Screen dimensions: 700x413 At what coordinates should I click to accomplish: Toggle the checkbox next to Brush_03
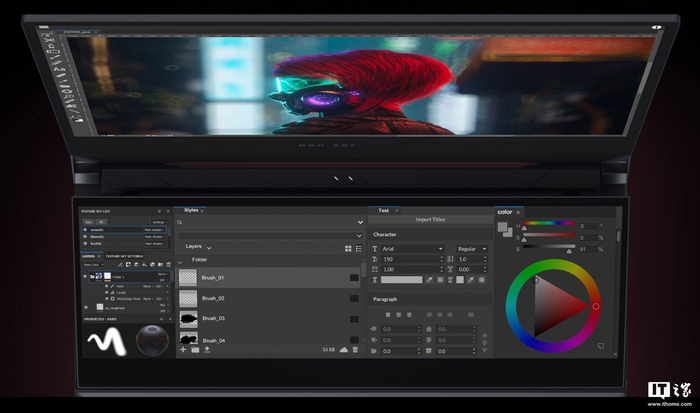(x=354, y=318)
